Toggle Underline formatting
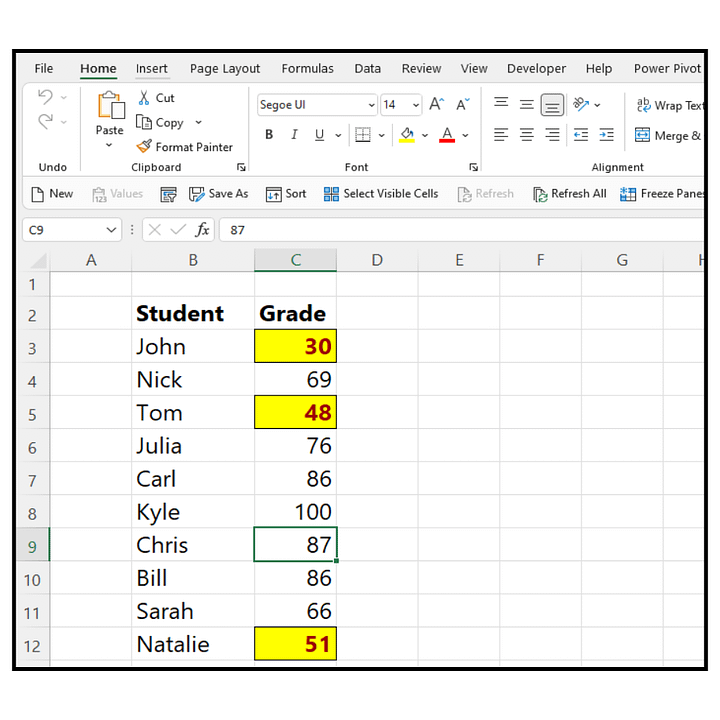Screen dimensions: 720x720 (320, 135)
